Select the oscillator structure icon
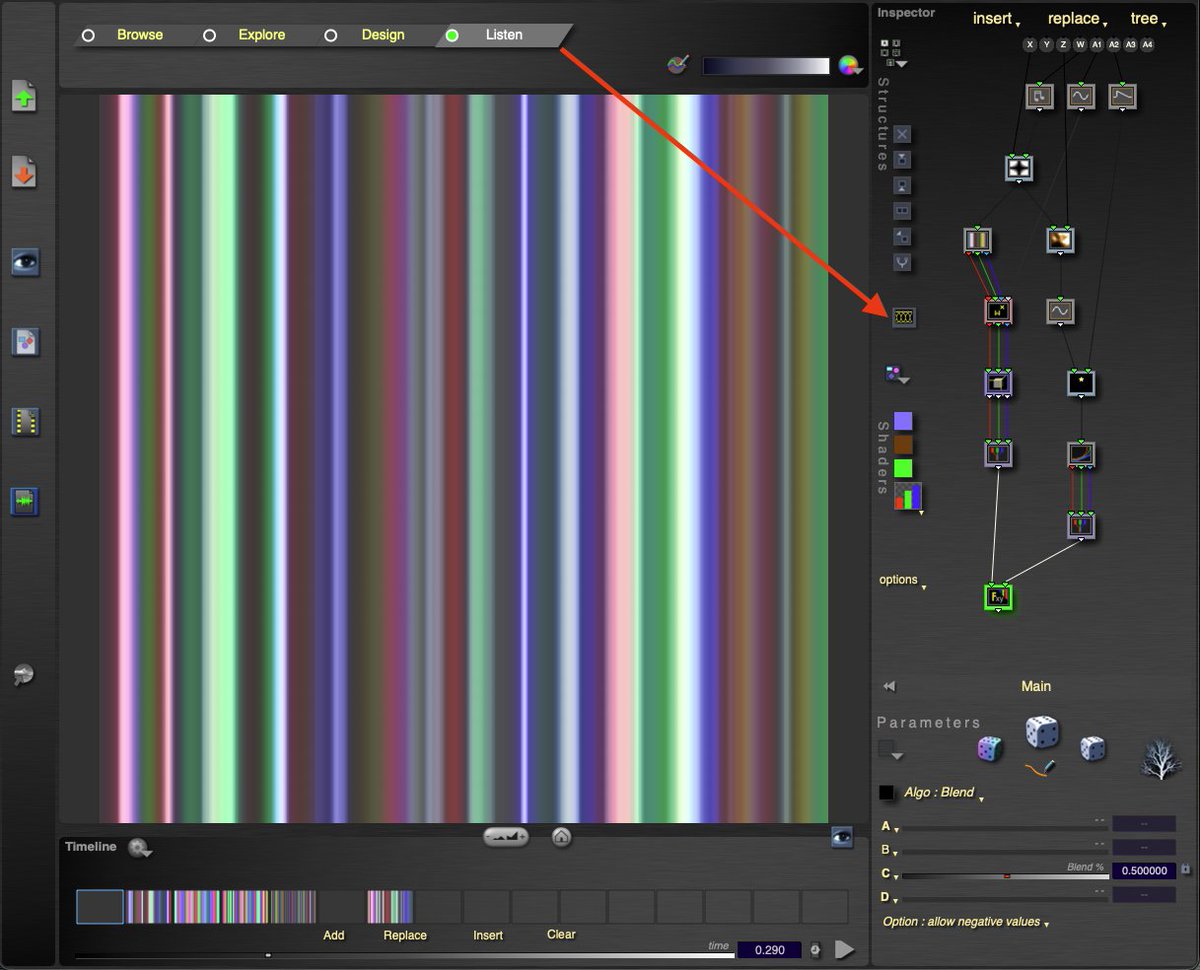 pyautogui.click(x=904, y=317)
